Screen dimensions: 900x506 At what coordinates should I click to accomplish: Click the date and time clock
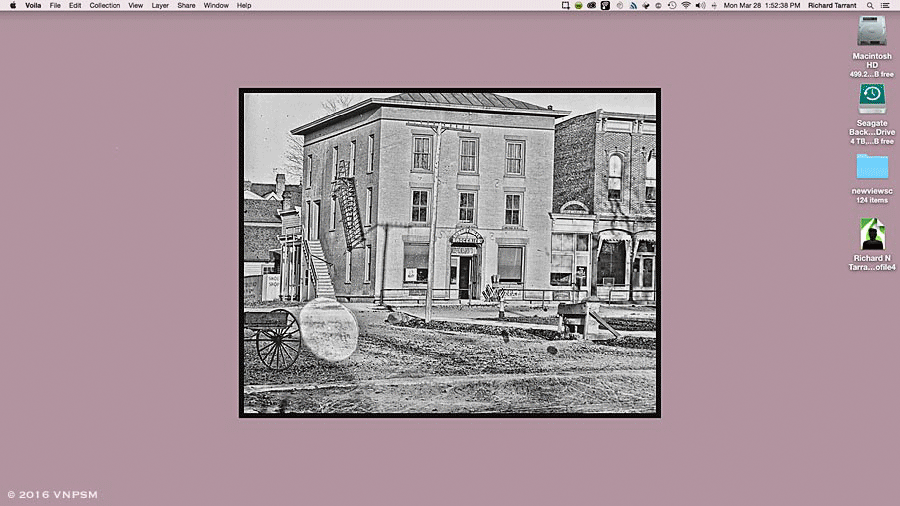tap(762, 5)
